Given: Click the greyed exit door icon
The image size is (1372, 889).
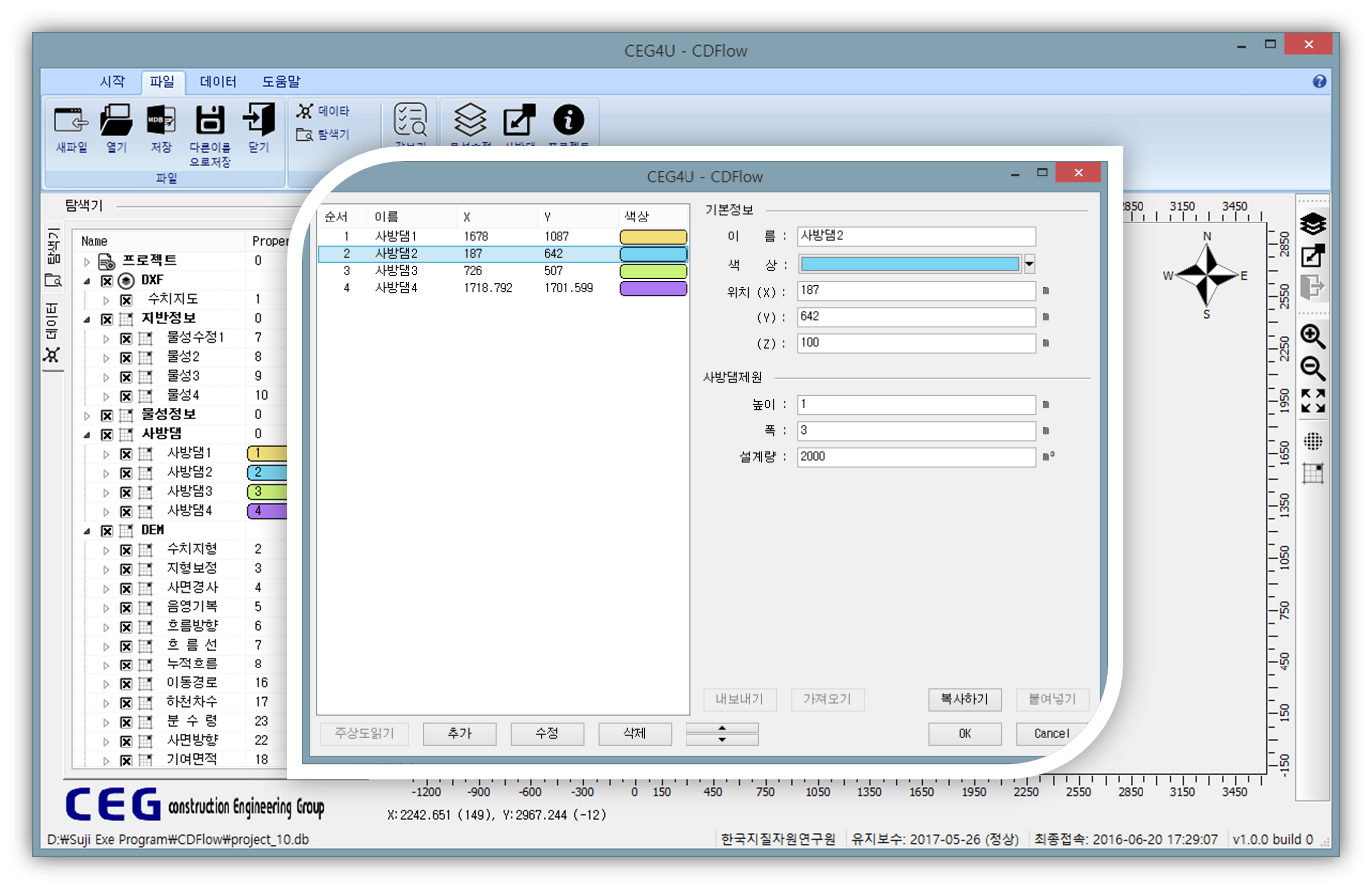Looking at the screenshot, I should (1313, 287).
